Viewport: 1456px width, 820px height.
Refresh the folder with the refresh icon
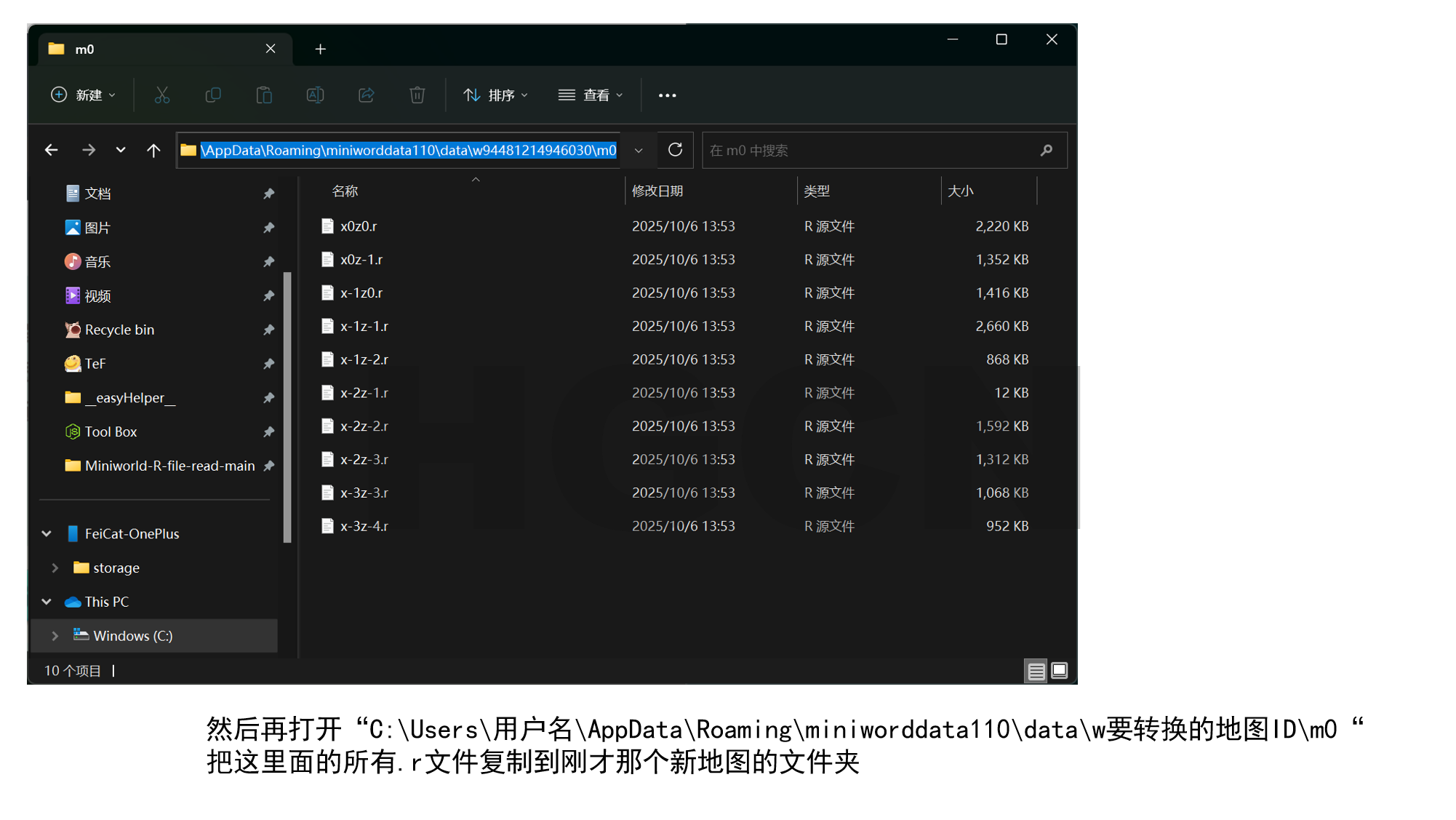pyautogui.click(x=675, y=150)
